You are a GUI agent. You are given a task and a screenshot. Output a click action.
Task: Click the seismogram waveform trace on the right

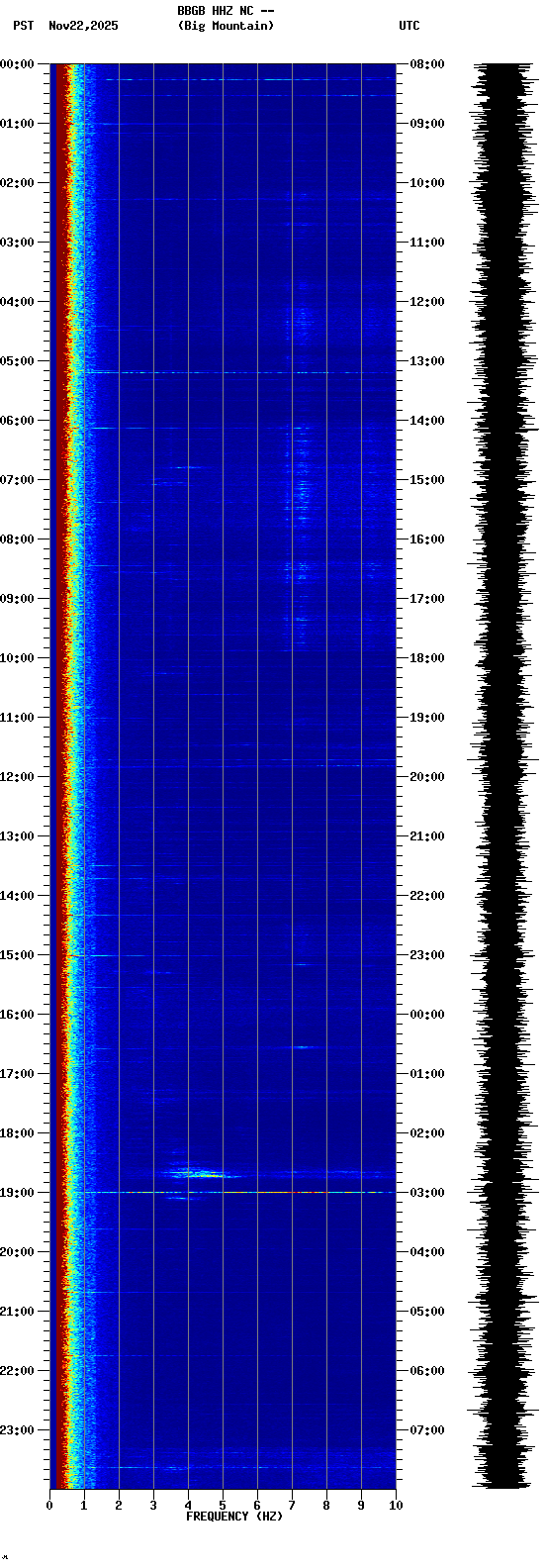[x=504, y=776]
